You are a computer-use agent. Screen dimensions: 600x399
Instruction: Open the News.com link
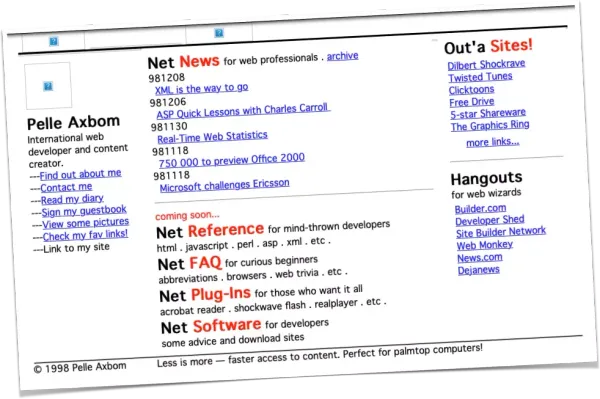click(x=480, y=258)
